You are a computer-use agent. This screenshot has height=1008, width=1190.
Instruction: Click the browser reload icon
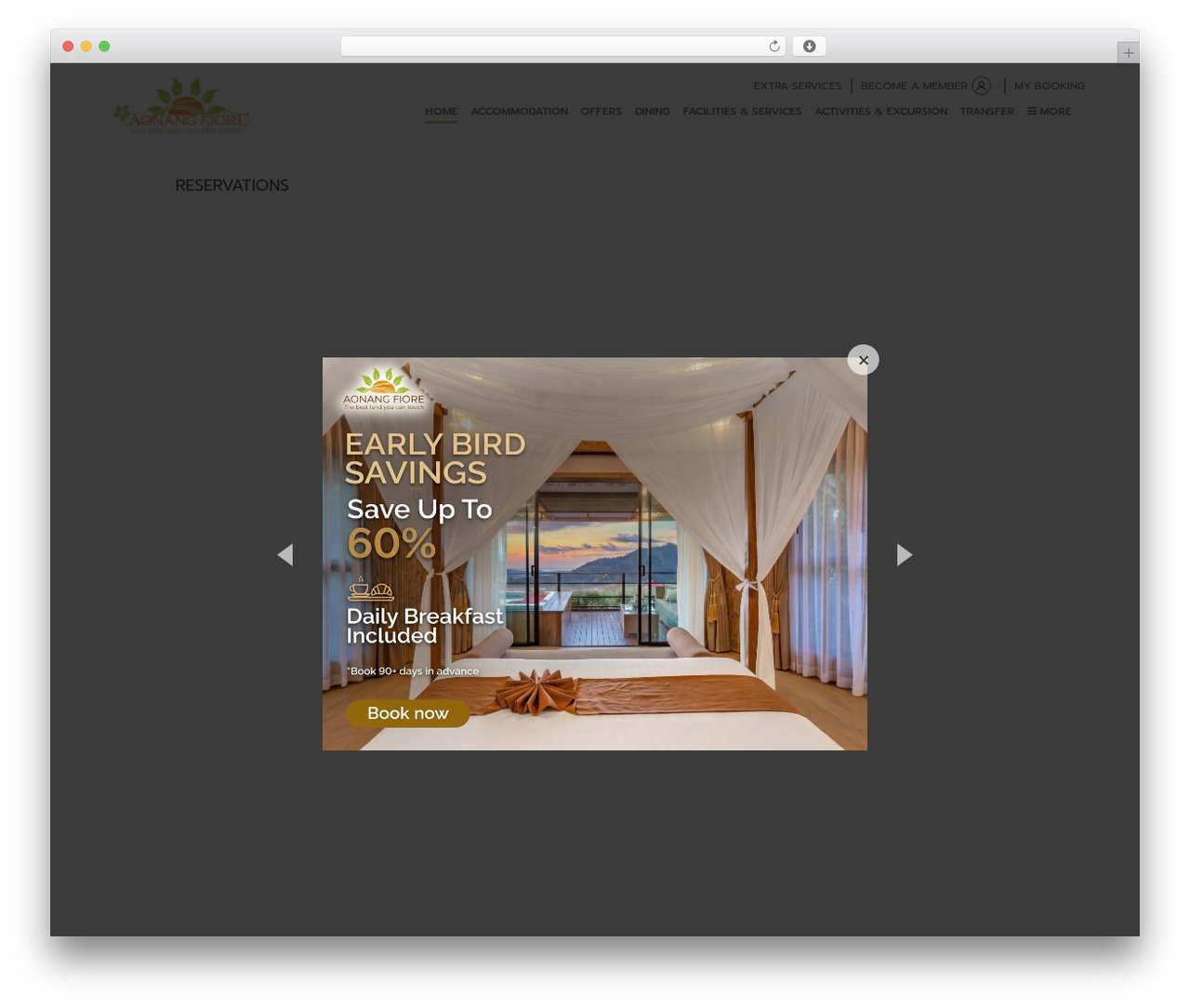click(x=773, y=46)
